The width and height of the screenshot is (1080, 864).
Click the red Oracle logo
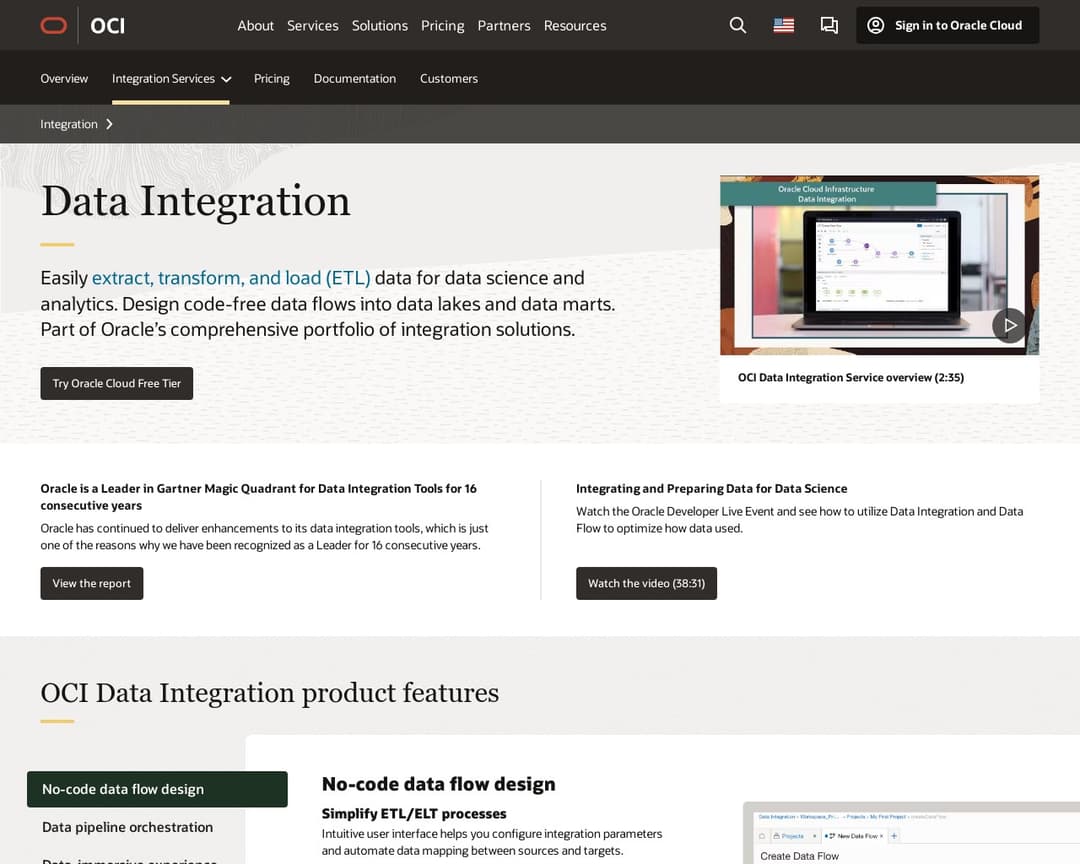tap(53, 25)
